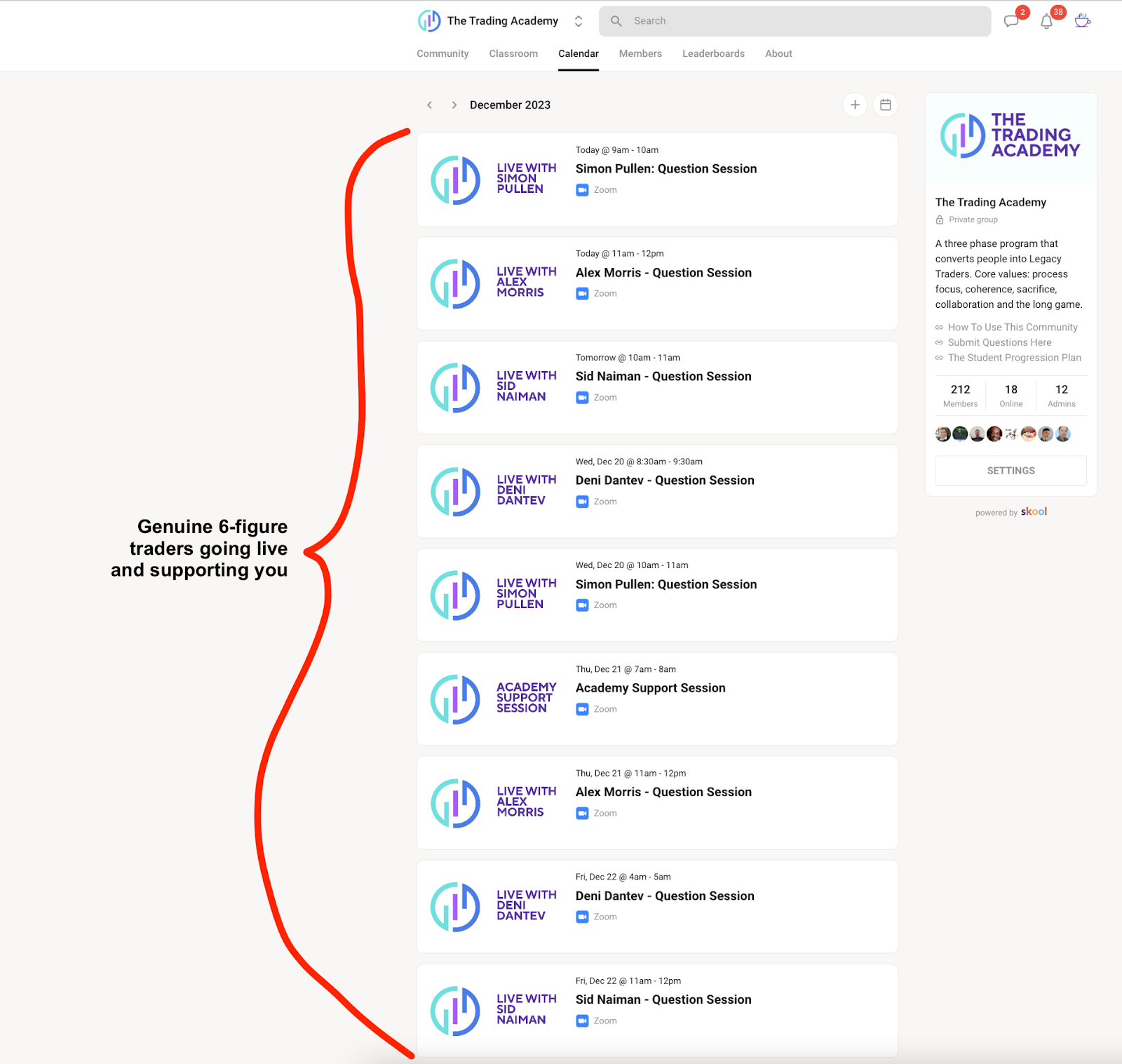Open Fri Dec 22 Sid Naiman Question Session
This screenshot has height=1064, width=1122.
663,999
